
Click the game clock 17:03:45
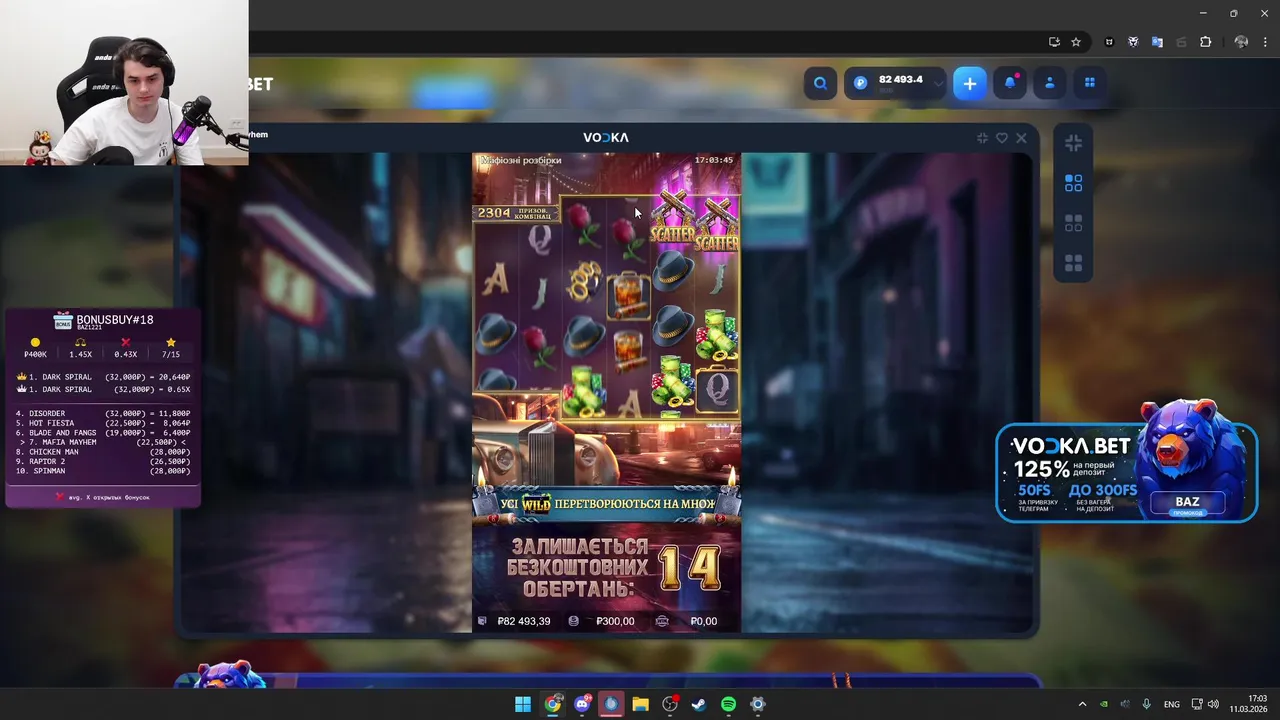[x=713, y=160]
